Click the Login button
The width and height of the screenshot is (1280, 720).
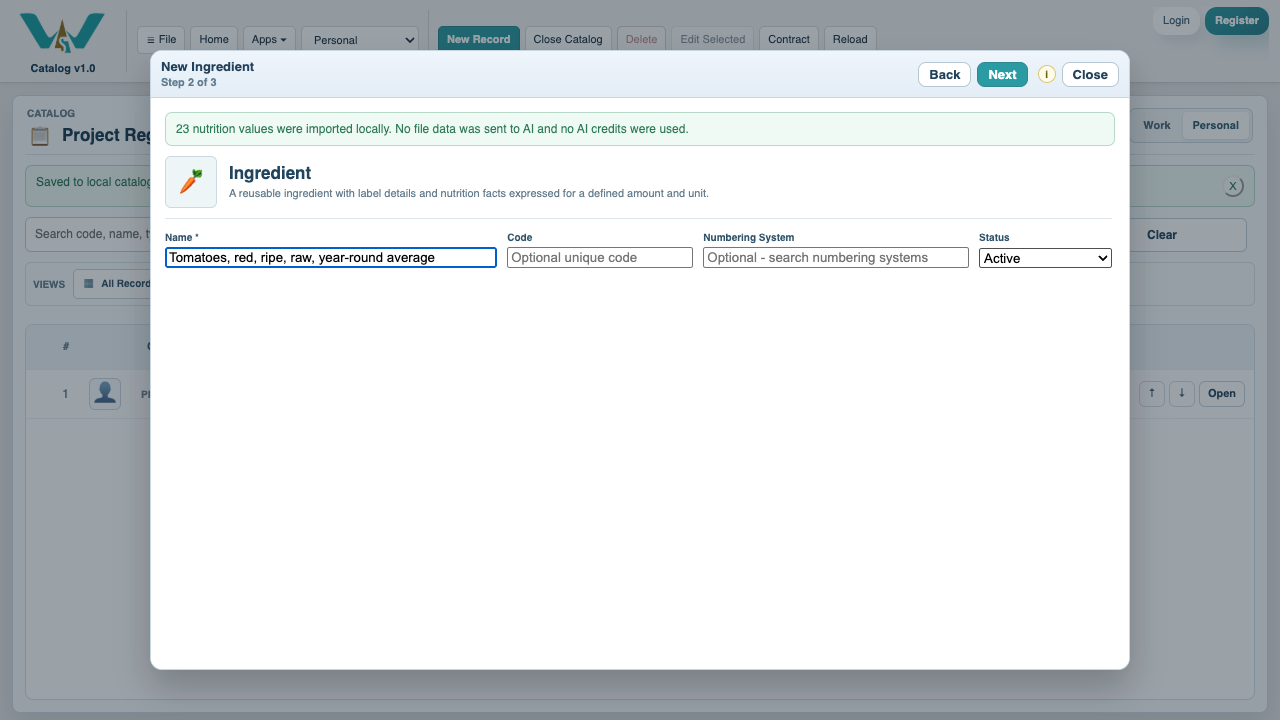point(1176,21)
